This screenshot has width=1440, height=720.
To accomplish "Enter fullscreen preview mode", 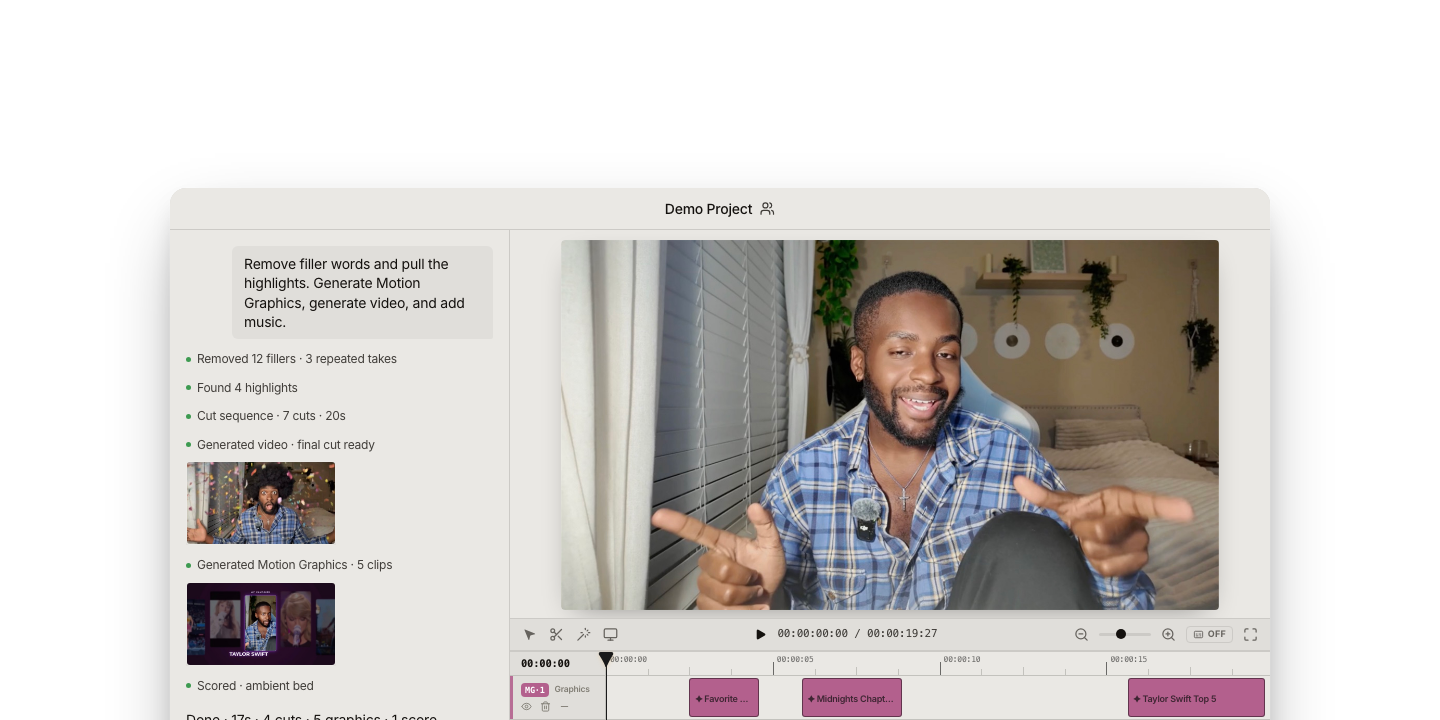I will tap(1250, 634).
